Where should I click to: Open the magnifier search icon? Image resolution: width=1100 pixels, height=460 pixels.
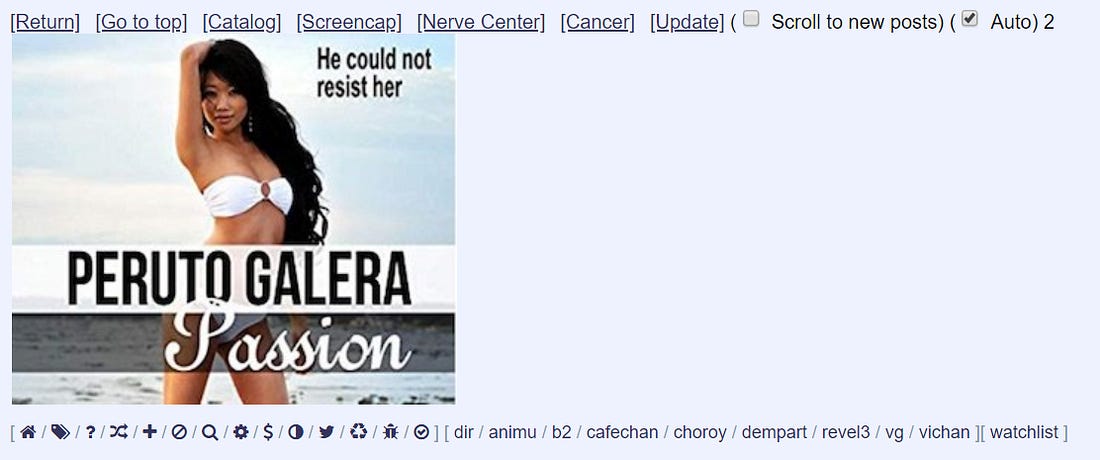pos(209,432)
